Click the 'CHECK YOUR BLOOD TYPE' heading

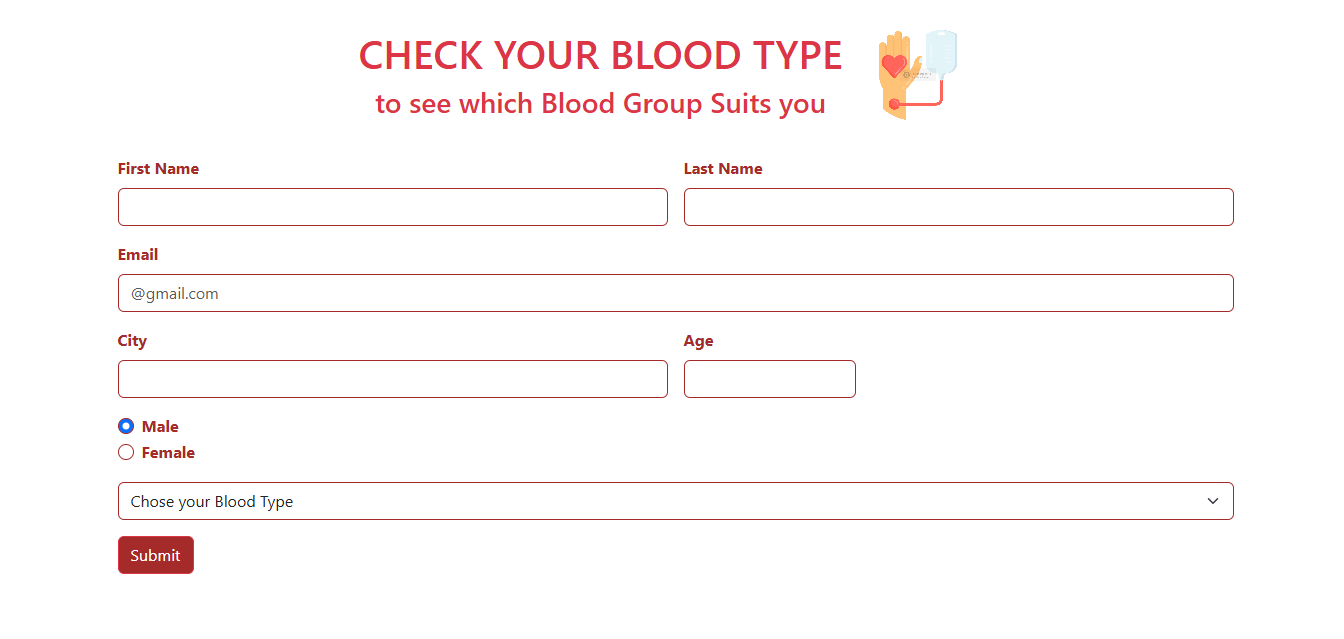[600, 55]
